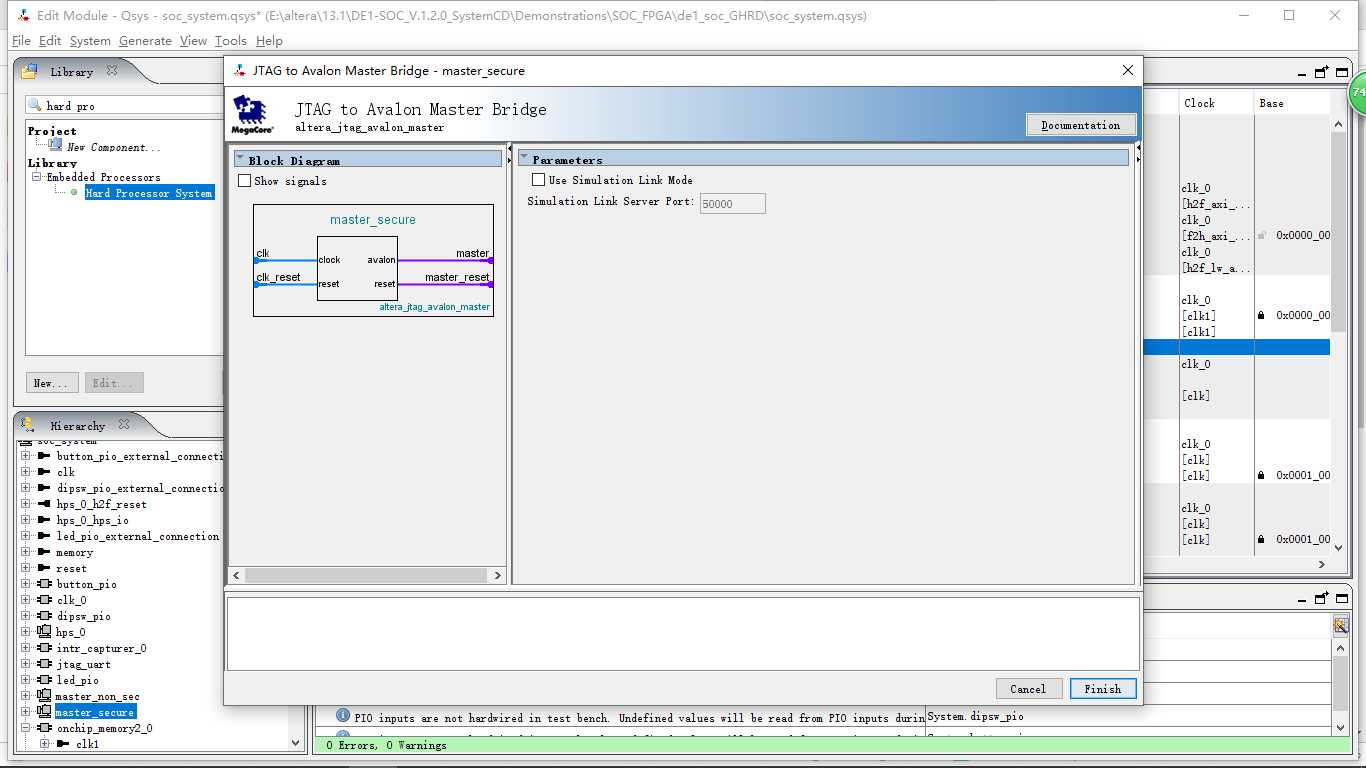1366x768 pixels.
Task: Open the File menu
Action: pos(21,41)
